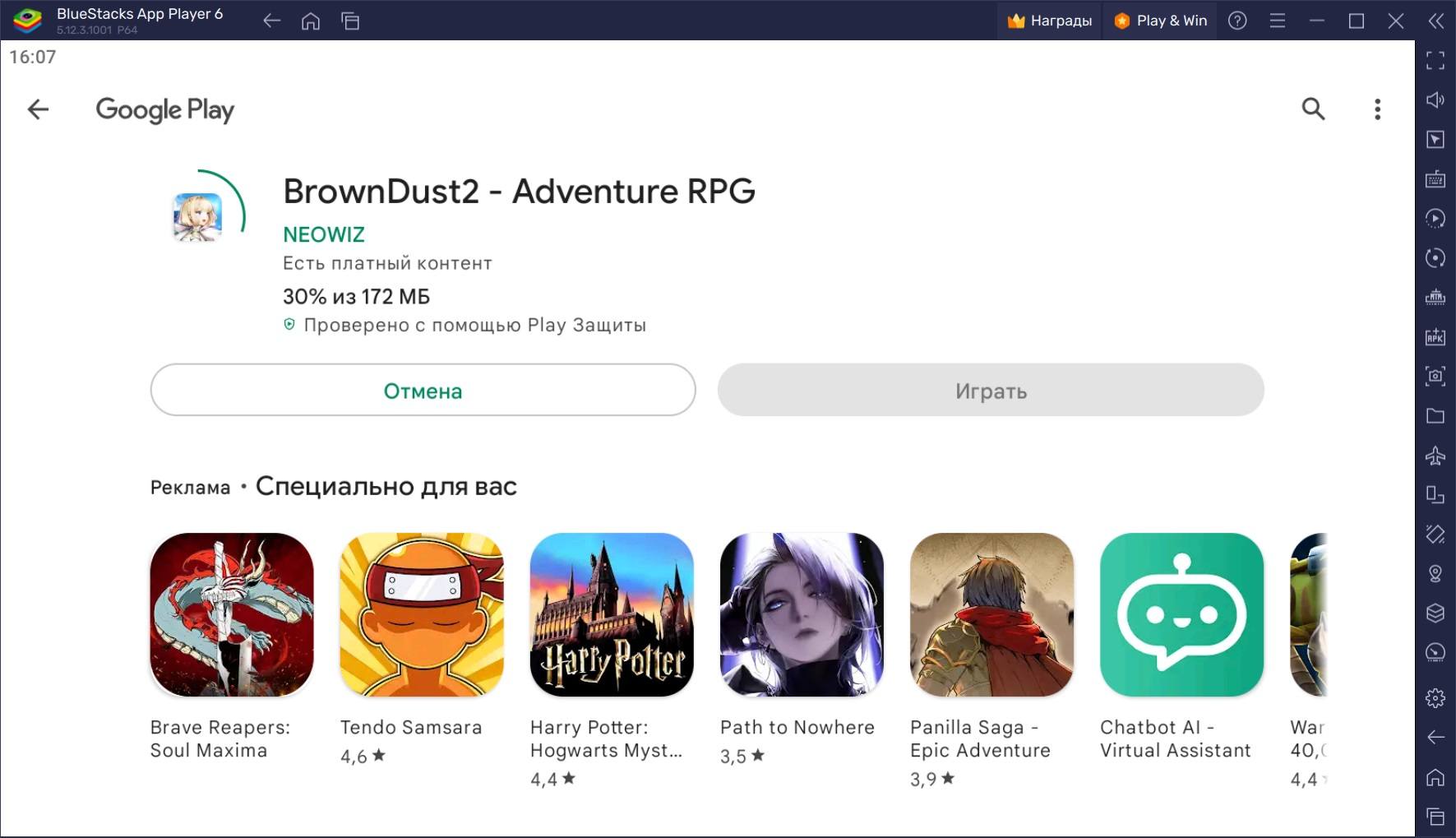
Task: Open keyboard controls in sidebar
Action: (1435, 178)
